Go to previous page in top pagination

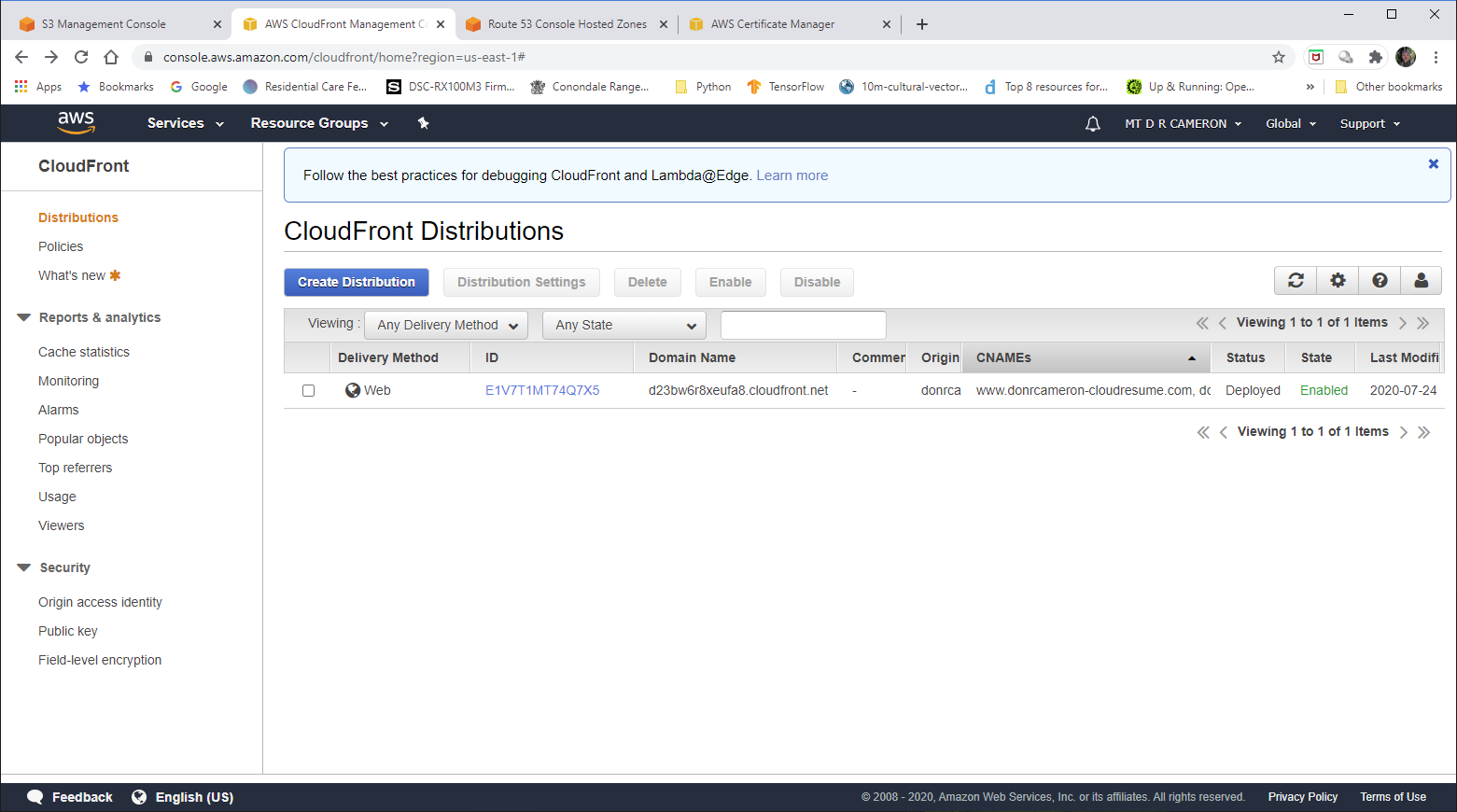coord(1223,323)
